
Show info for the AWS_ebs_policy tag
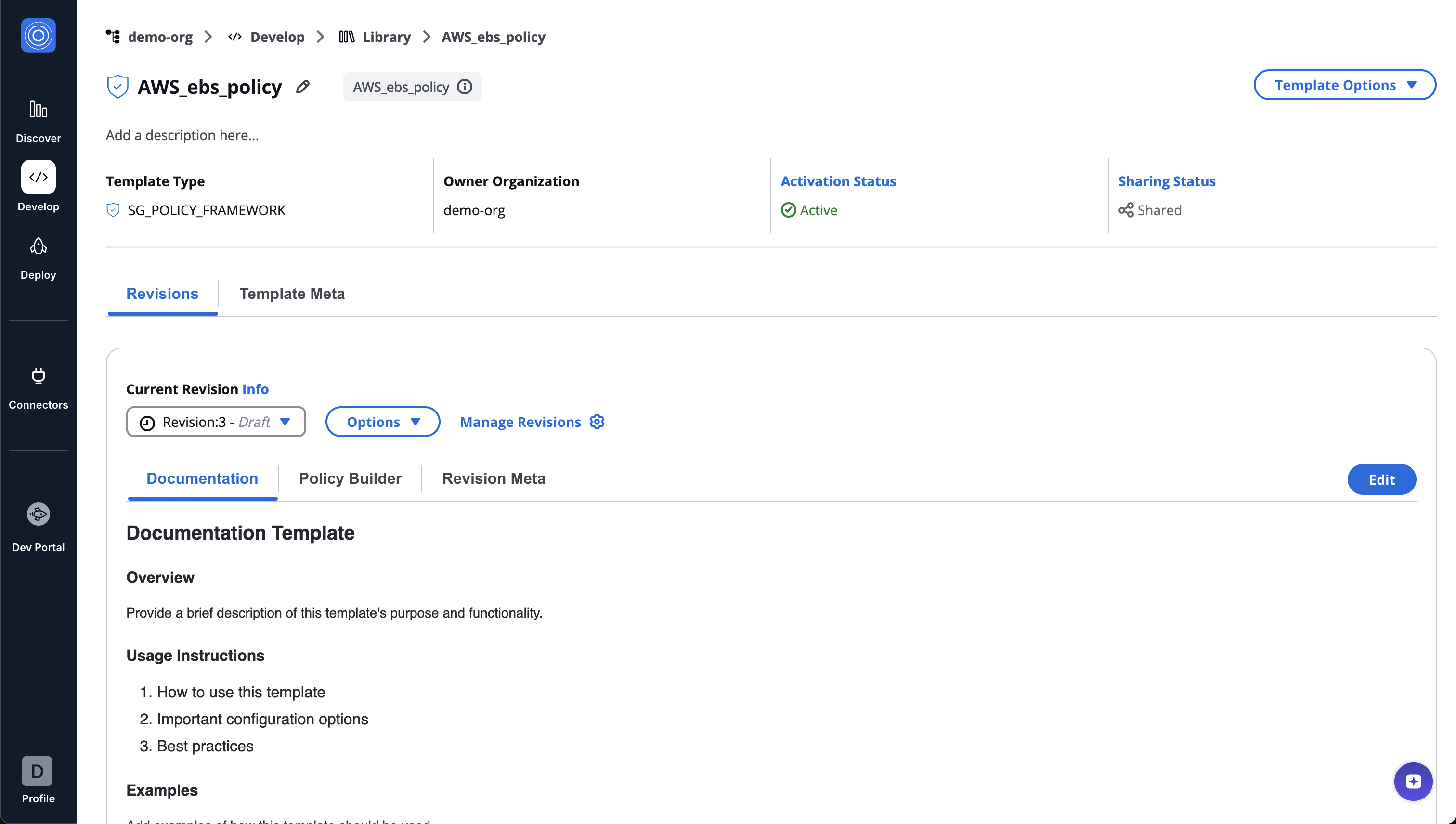point(464,87)
